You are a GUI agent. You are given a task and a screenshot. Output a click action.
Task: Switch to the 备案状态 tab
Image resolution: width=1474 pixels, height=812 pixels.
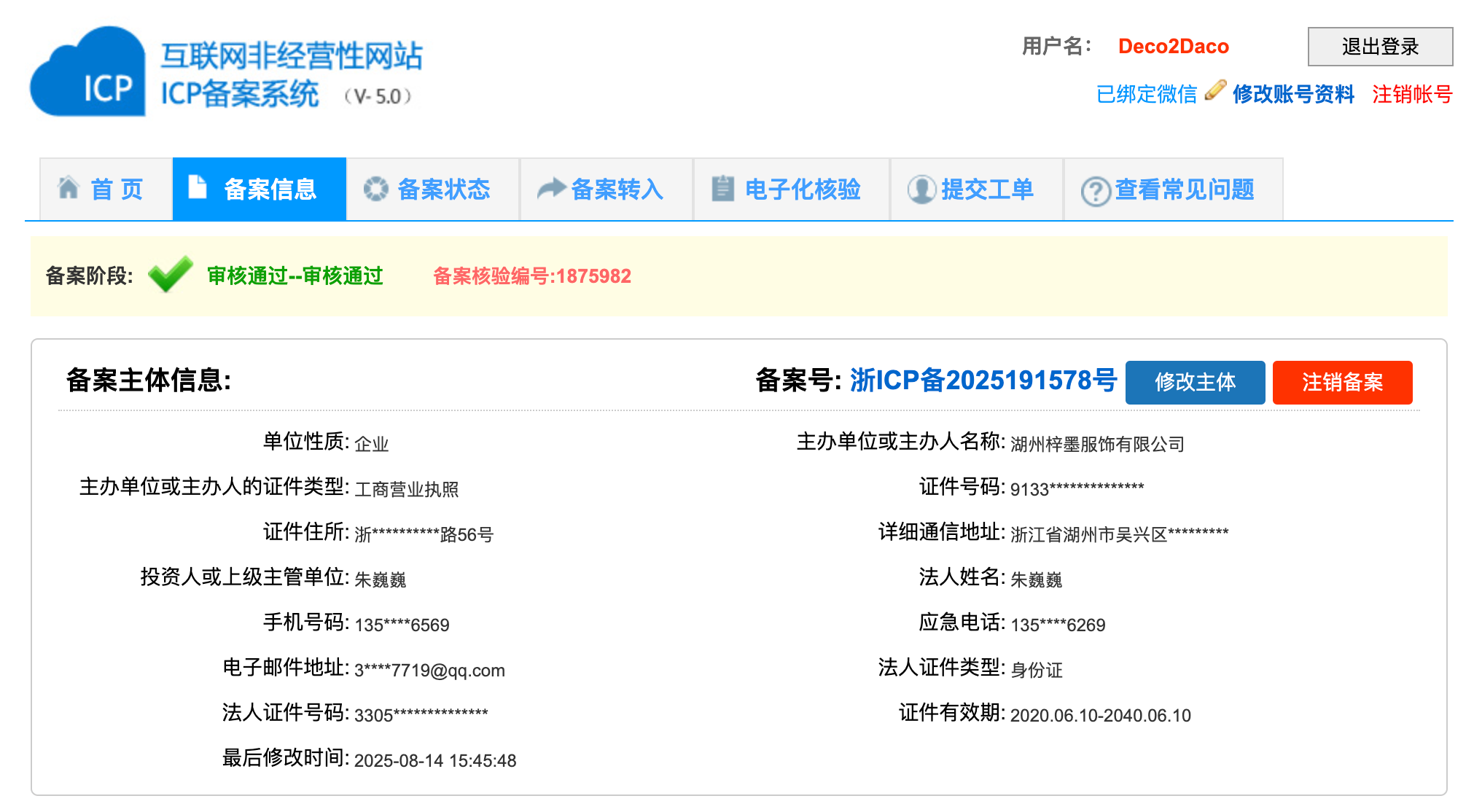click(x=443, y=190)
